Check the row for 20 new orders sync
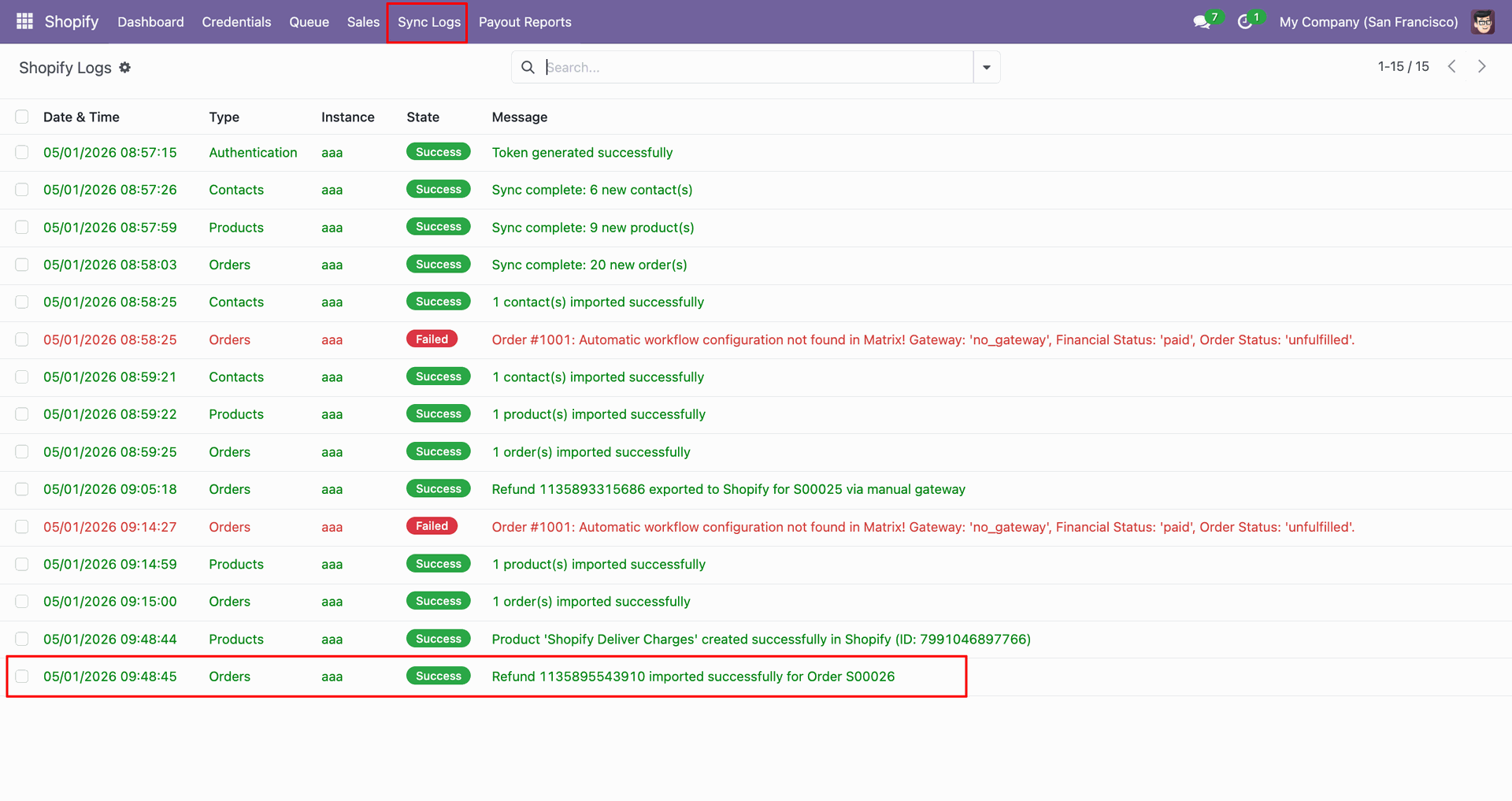1512x801 pixels. point(22,265)
